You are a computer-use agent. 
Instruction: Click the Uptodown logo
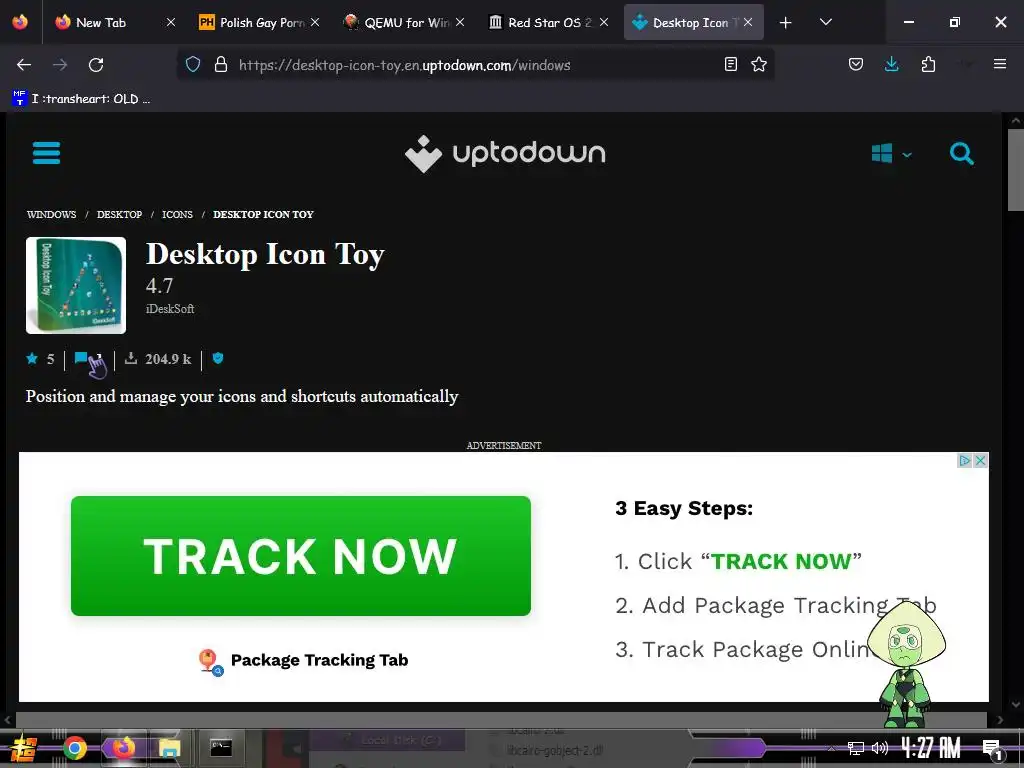tap(505, 154)
